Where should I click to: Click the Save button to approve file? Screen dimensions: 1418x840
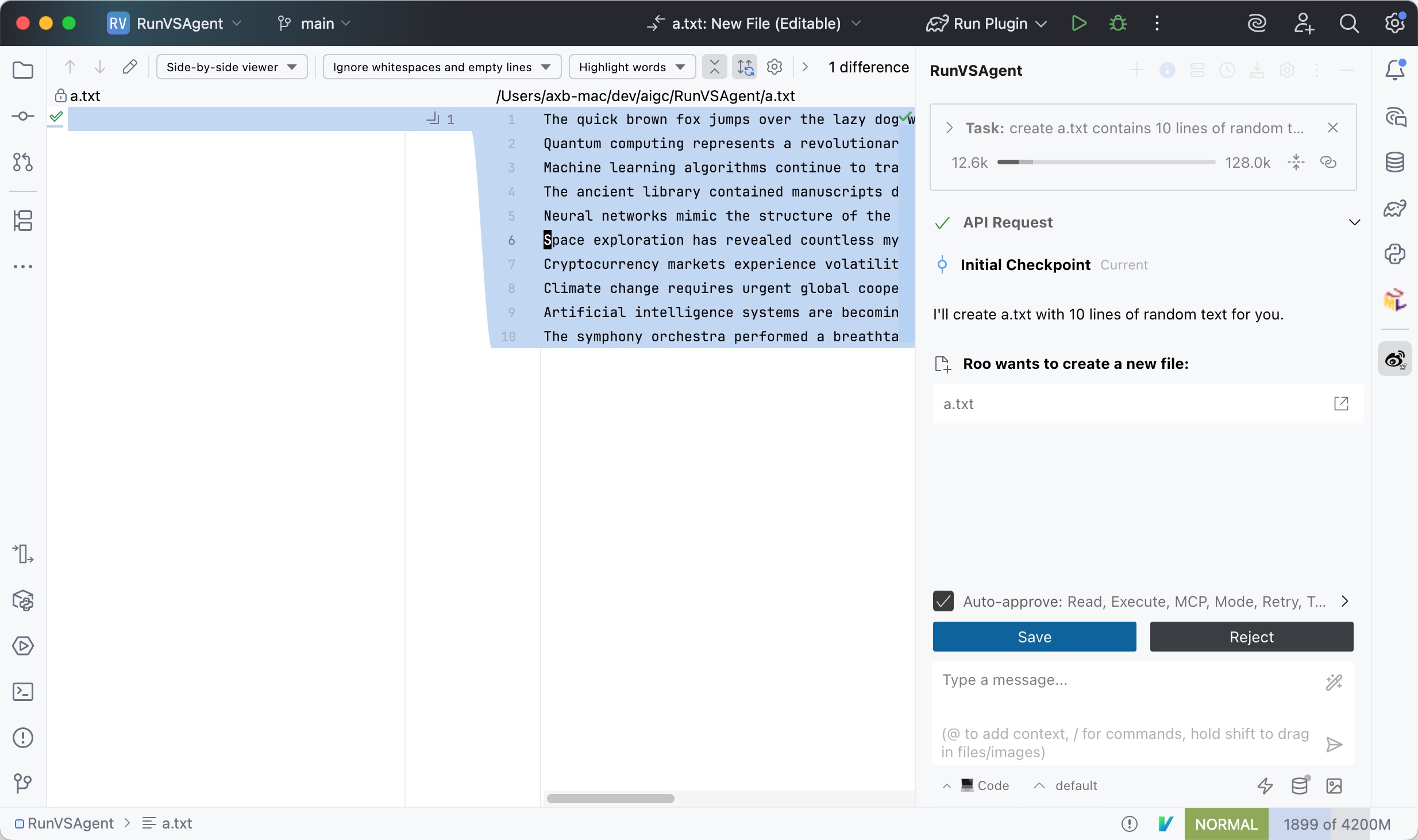coord(1034,637)
